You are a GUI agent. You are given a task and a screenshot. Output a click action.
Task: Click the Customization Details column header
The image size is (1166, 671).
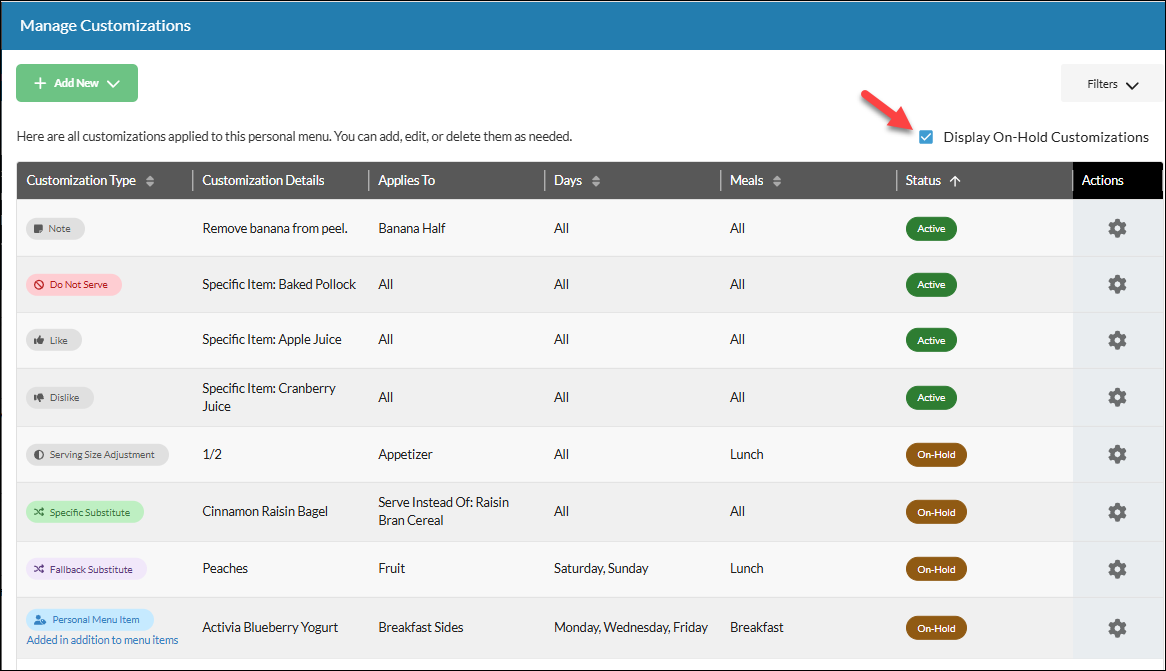coord(263,180)
